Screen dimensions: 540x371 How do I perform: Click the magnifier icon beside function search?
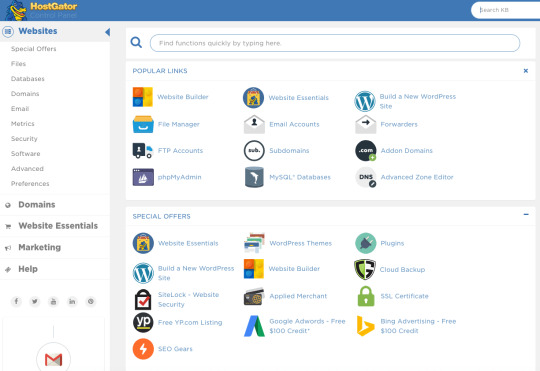coord(136,42)
